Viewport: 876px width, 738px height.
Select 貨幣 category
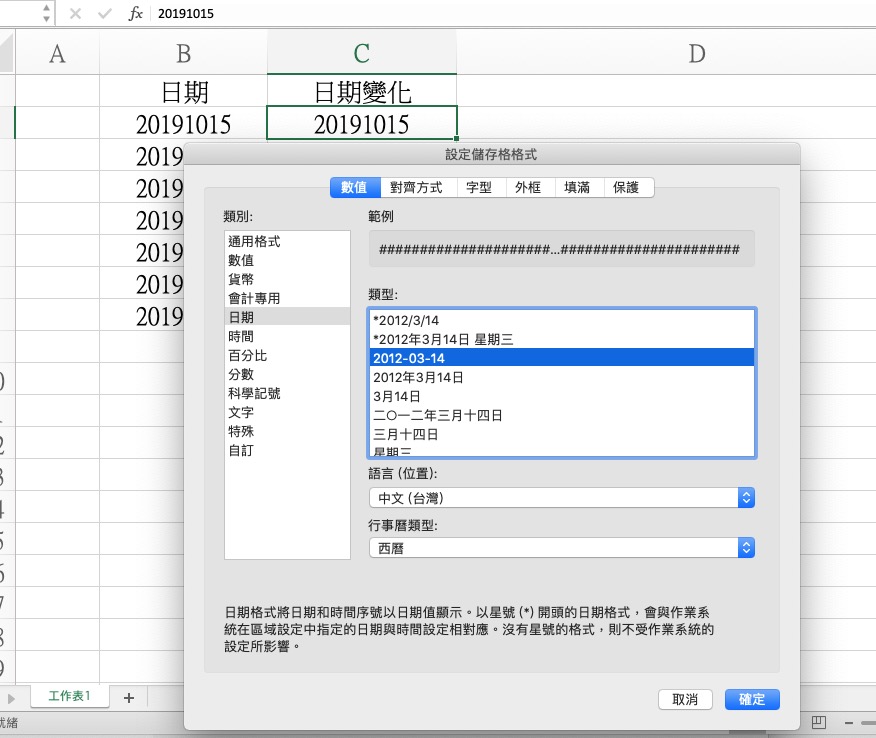287,279
